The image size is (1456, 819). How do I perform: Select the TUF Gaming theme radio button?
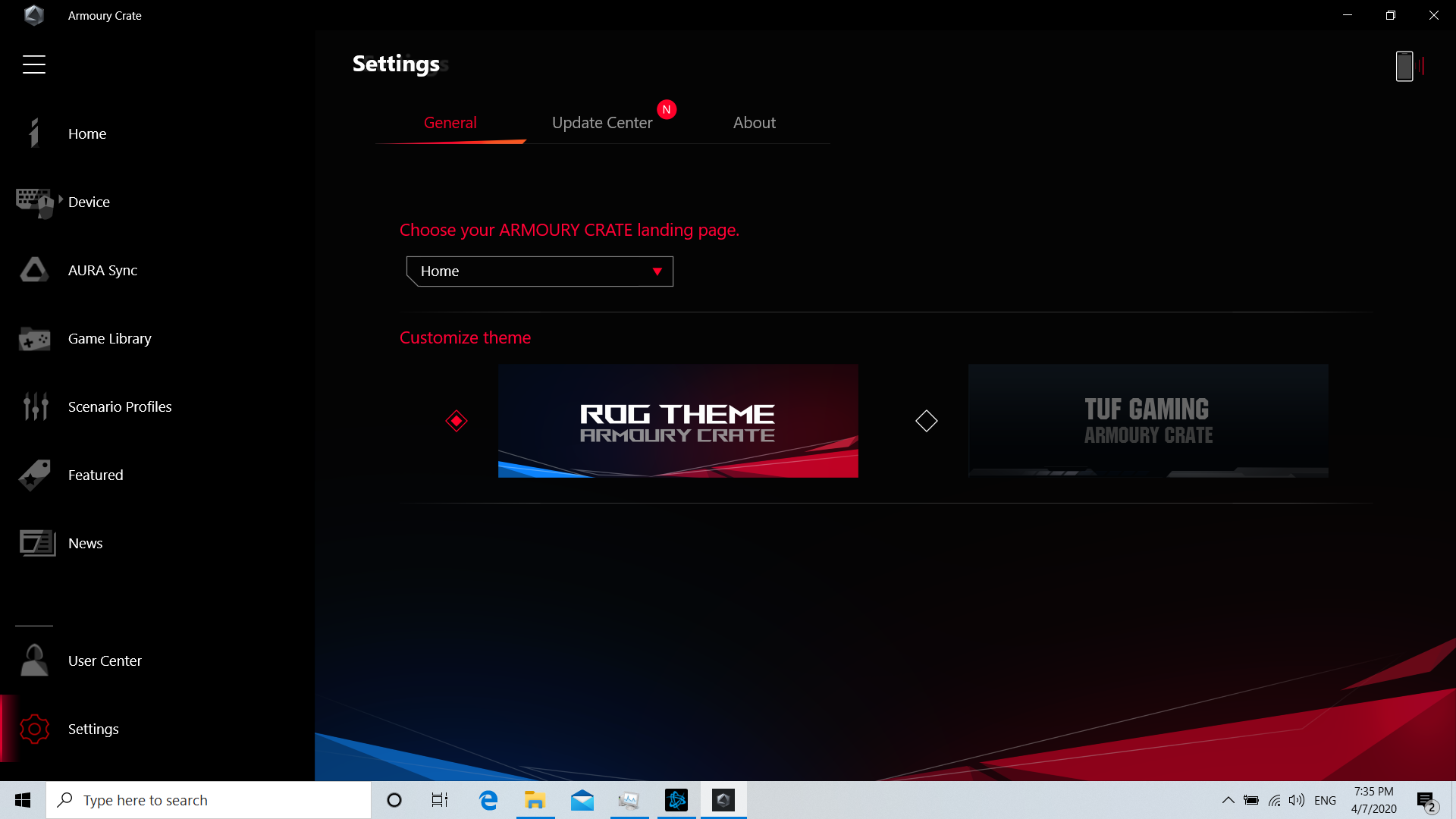[x=927, y=421]
